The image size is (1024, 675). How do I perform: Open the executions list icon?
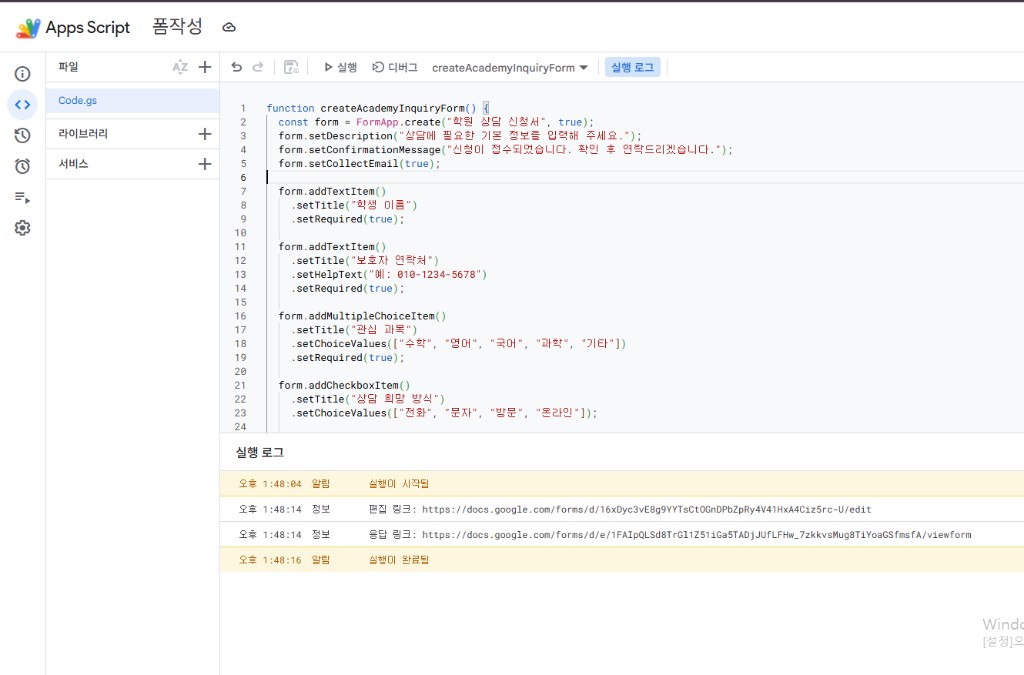22,197
